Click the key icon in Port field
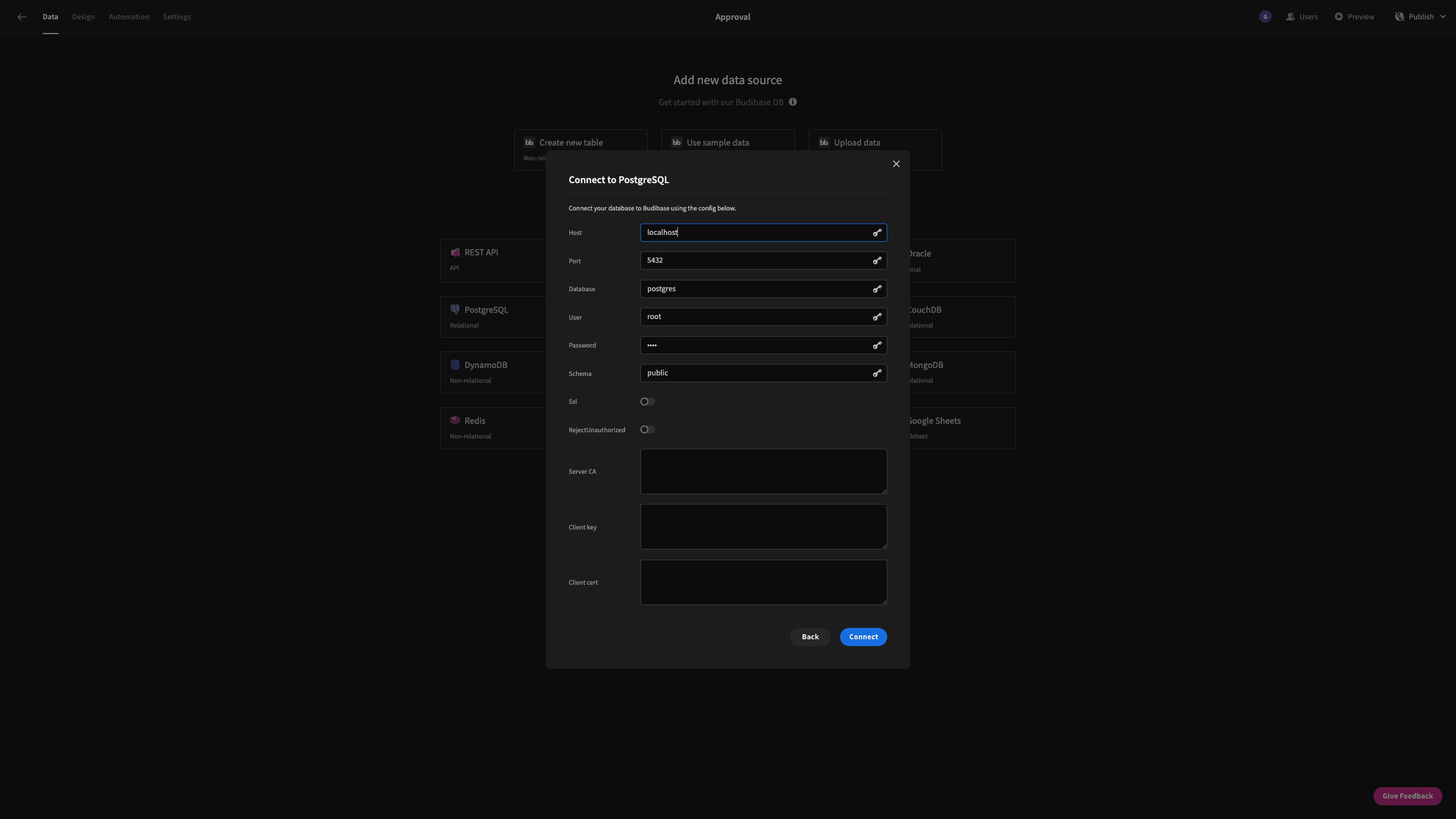This screenshot has width=1456, height=819. 877,260
